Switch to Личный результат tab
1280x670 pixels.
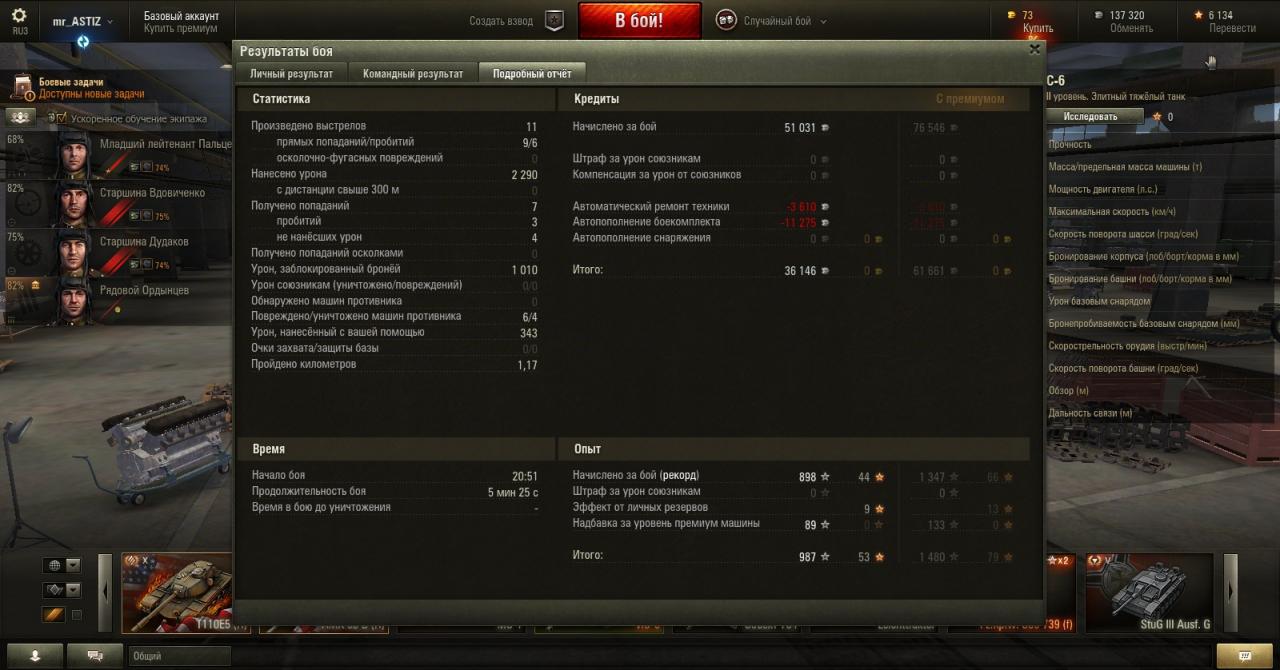[292, 73]
